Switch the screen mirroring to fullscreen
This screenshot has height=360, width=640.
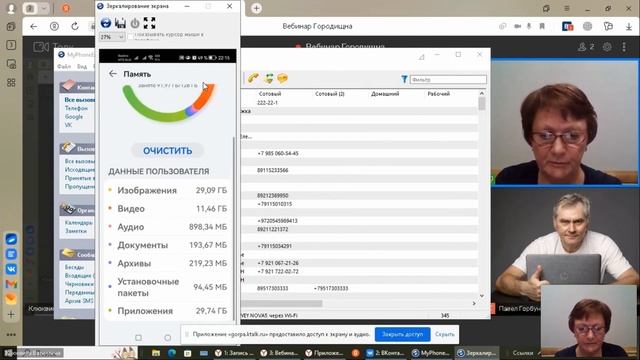(149, 23)
